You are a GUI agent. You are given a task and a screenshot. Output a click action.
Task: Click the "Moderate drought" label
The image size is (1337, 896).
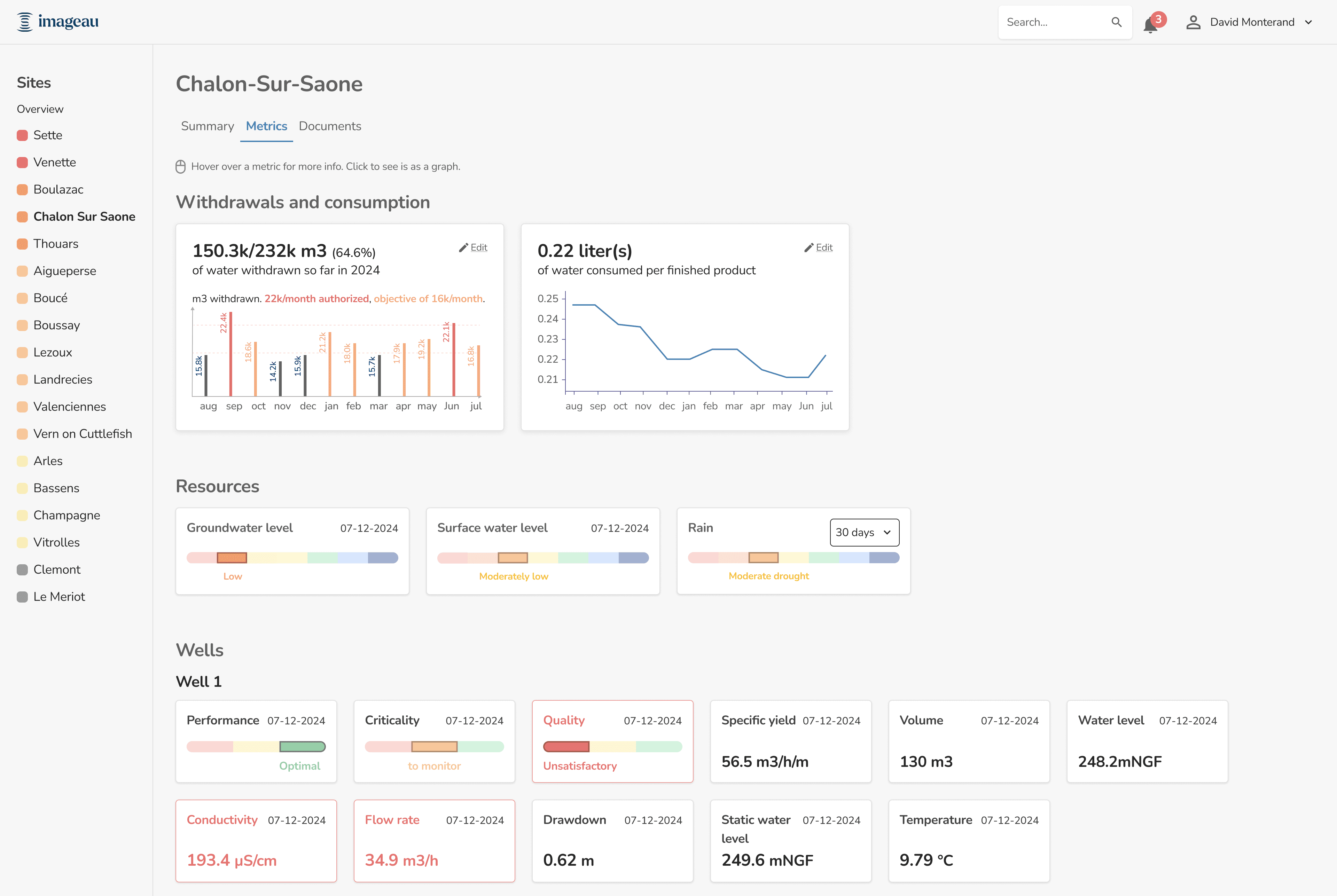pyautogui.click(x=769, y=576)
